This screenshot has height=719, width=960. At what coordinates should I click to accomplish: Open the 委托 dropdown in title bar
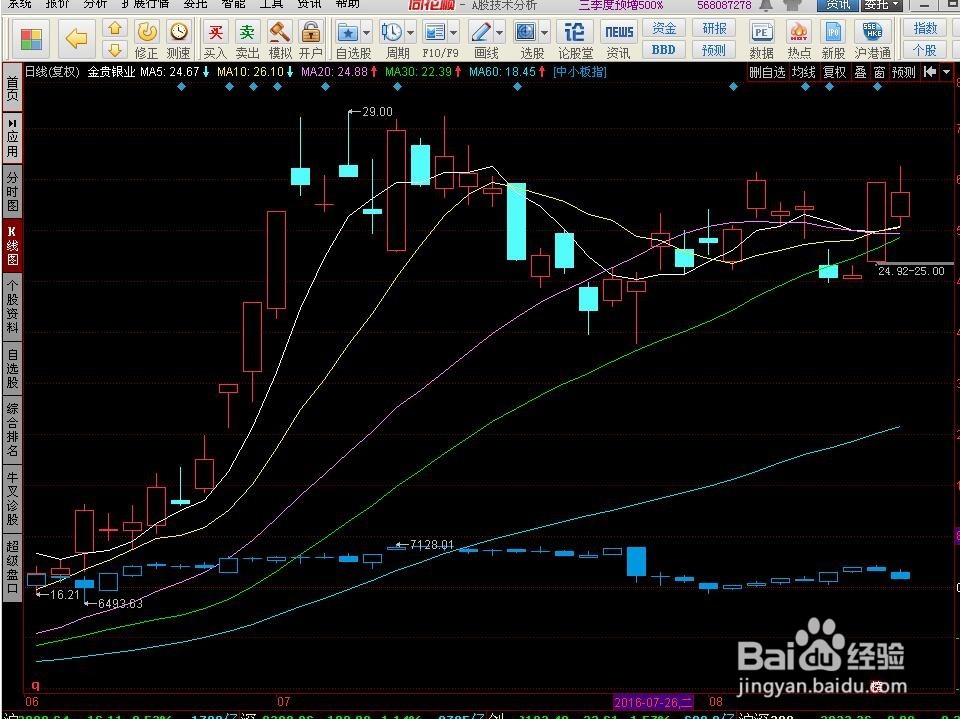(882, 5)
